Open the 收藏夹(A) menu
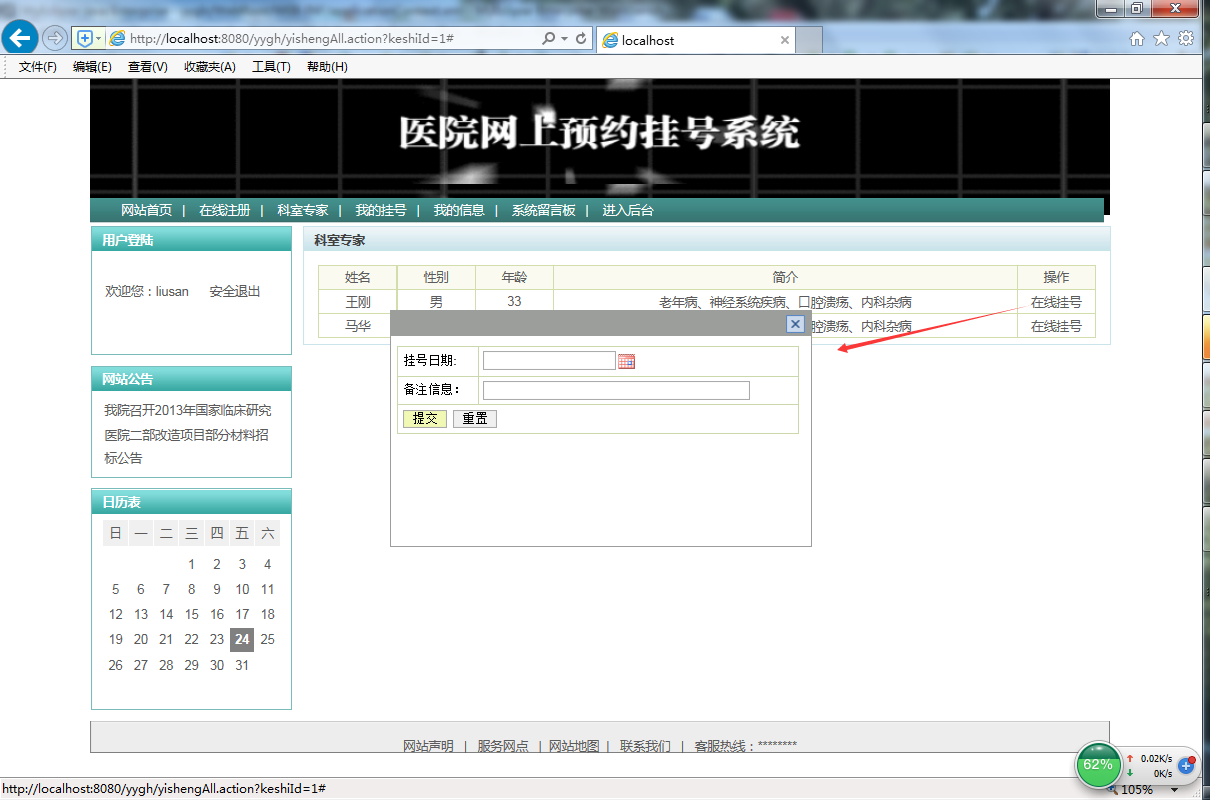Image resolution: width=1210 pixels, height=800 pixels. (210, 67)
